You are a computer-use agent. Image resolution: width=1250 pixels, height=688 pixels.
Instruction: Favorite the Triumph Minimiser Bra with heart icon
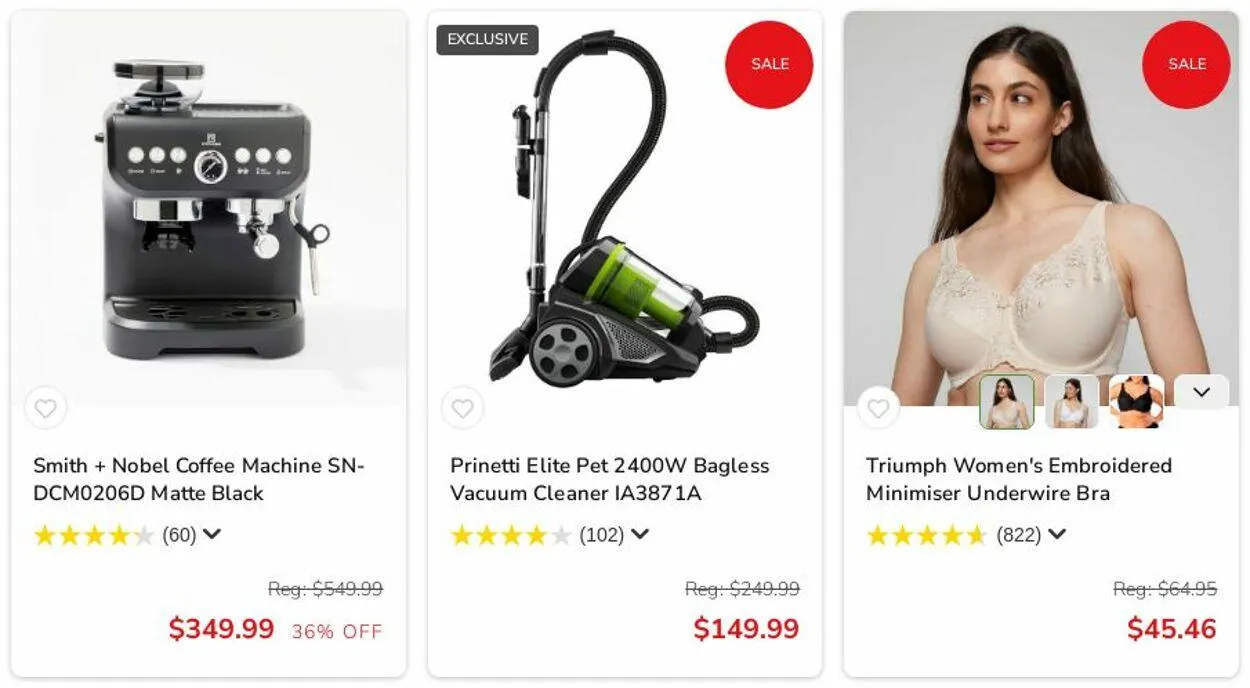pyautogui.click(x=878, y=408)
